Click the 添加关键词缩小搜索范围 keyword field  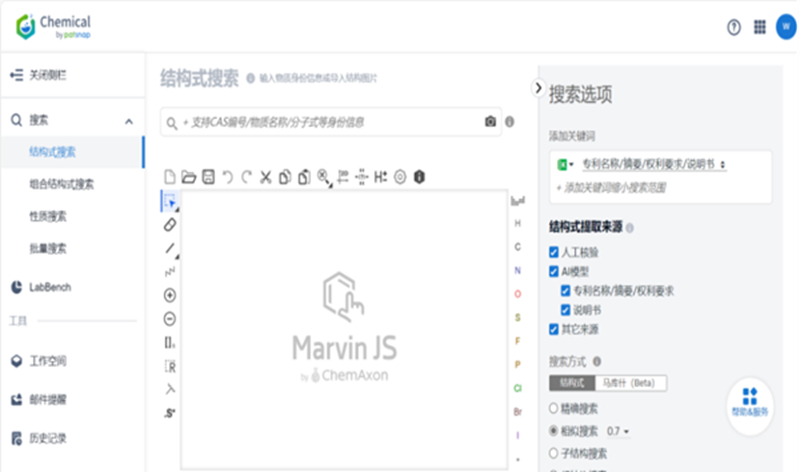coord(611,188)
